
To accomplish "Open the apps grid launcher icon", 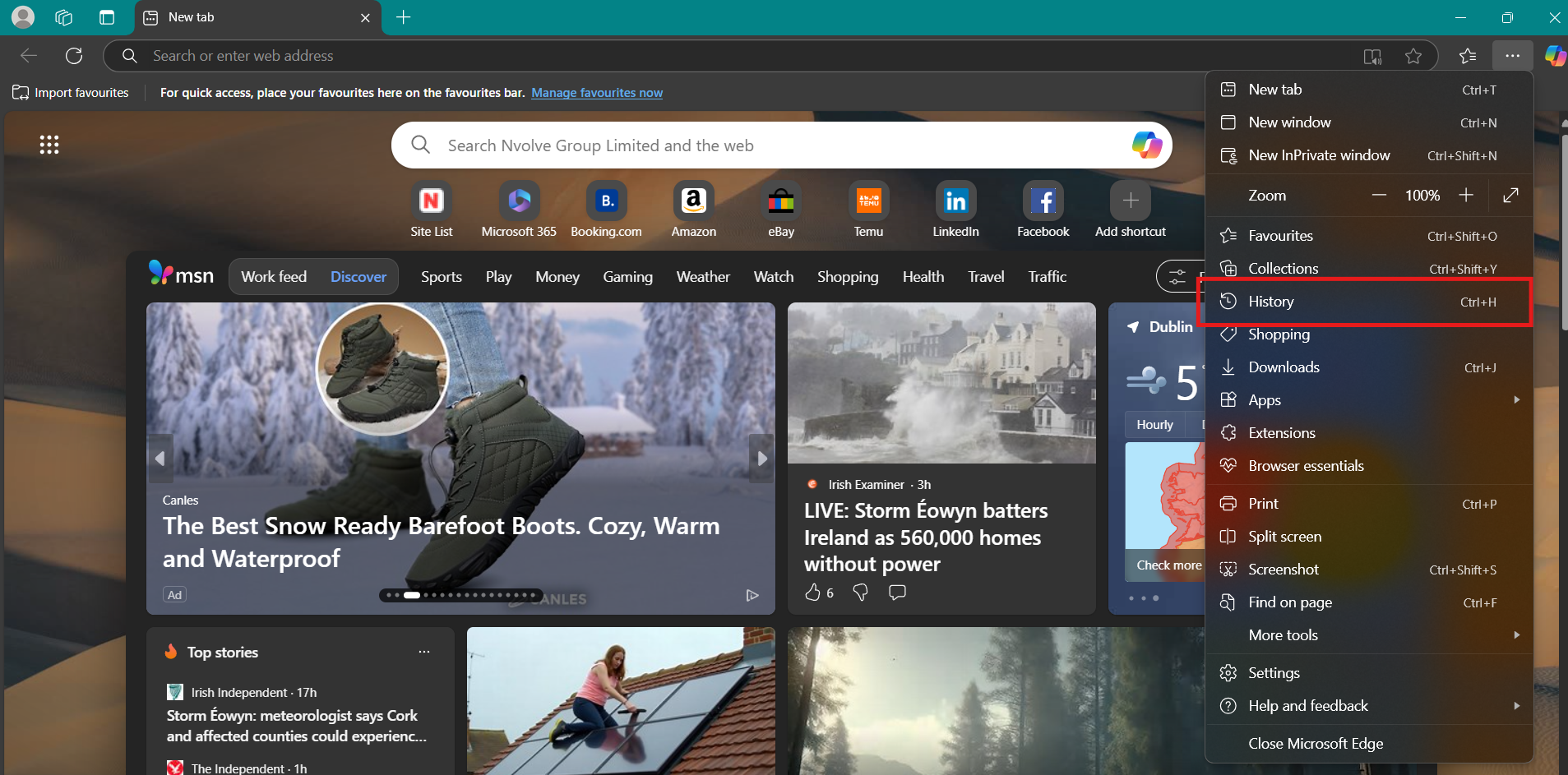I will (x=49, y=145).
